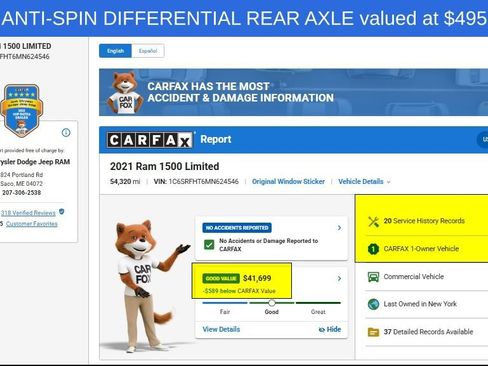Viewport: 488px width, 366px height.
Task: Expand the No Accidents Reported chevron
Action: click(339, 228)
